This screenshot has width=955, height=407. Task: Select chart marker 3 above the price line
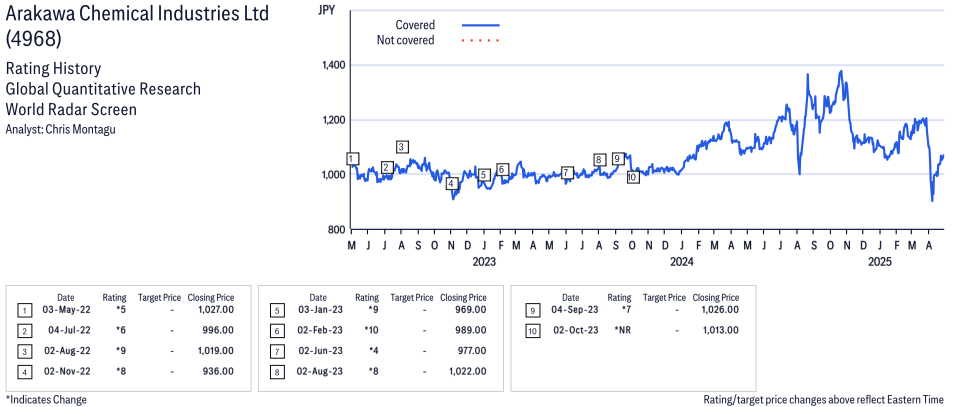pos(402,147)
